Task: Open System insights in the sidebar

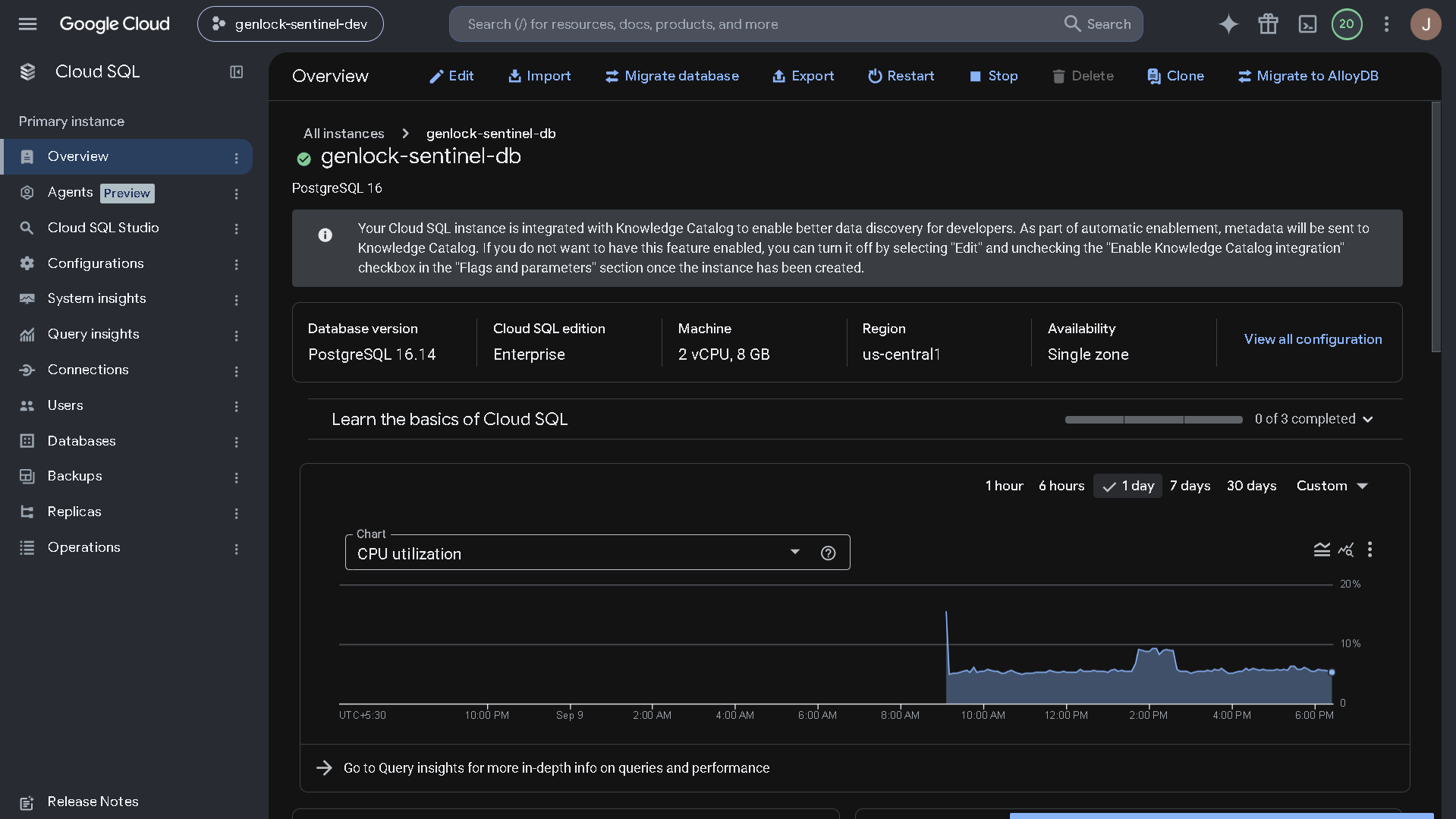Action: coord(96,298)
